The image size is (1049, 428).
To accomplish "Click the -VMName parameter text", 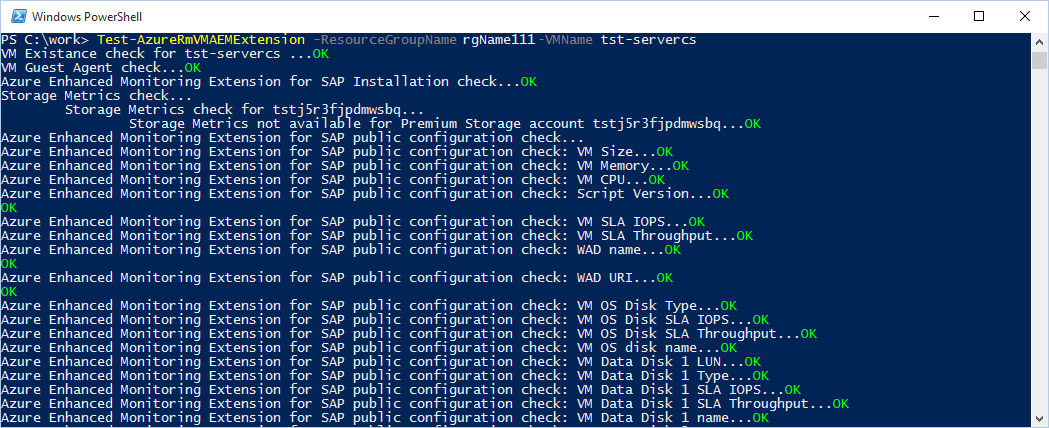I will pyautogui.click(x=565, y=39).
